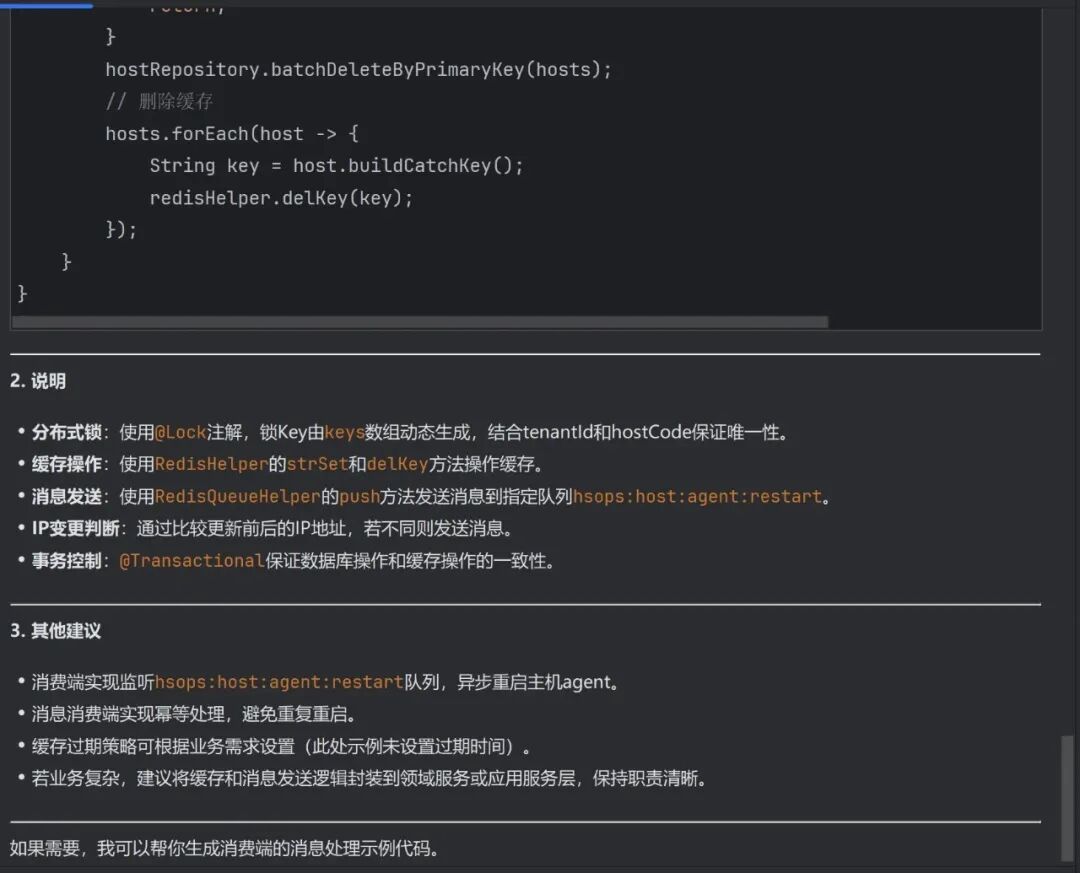
Task: Click the orange @Lock inline code
Action: [180, 433]
